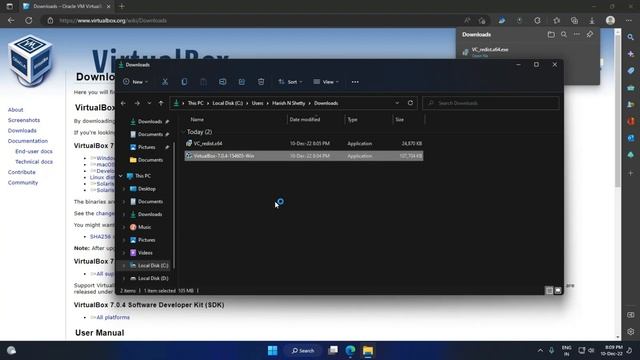The height and width of the screenshot is (360, 640).
Task: Open Community link on VirtualBox site
Action: pyautogui.click(x=23, y=183)
